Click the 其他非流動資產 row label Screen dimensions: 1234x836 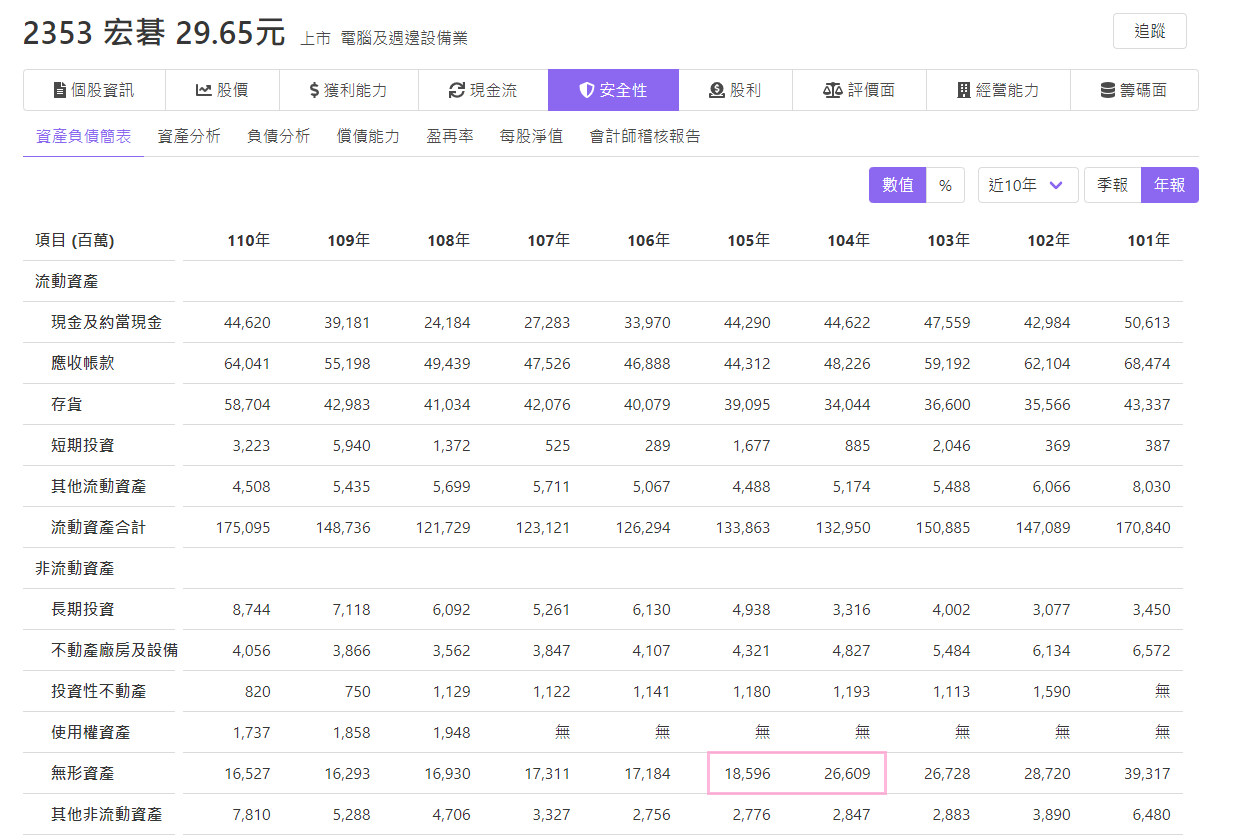[x=107, y=814]
